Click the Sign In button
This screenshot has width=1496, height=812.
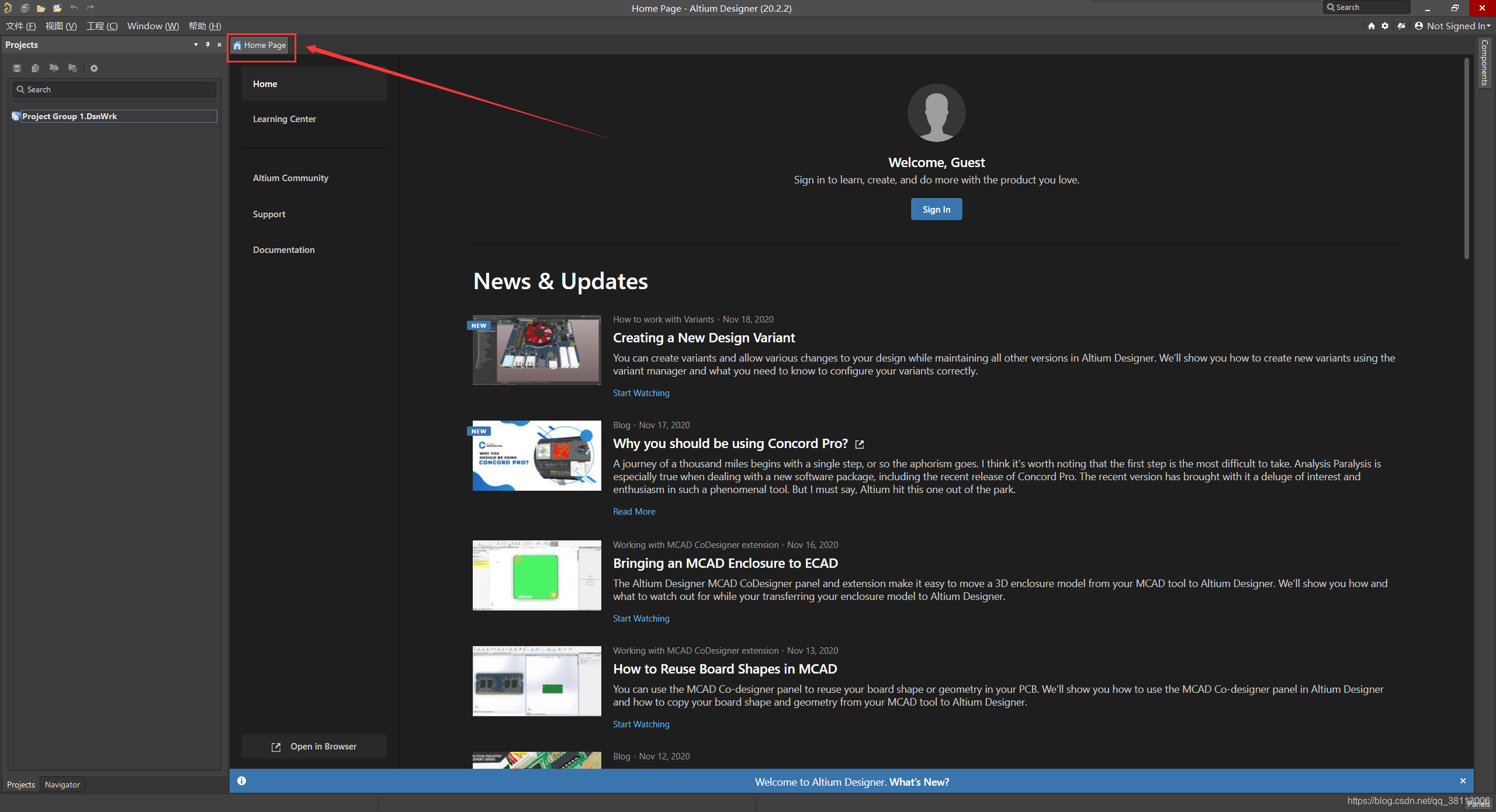pos(937,208)
